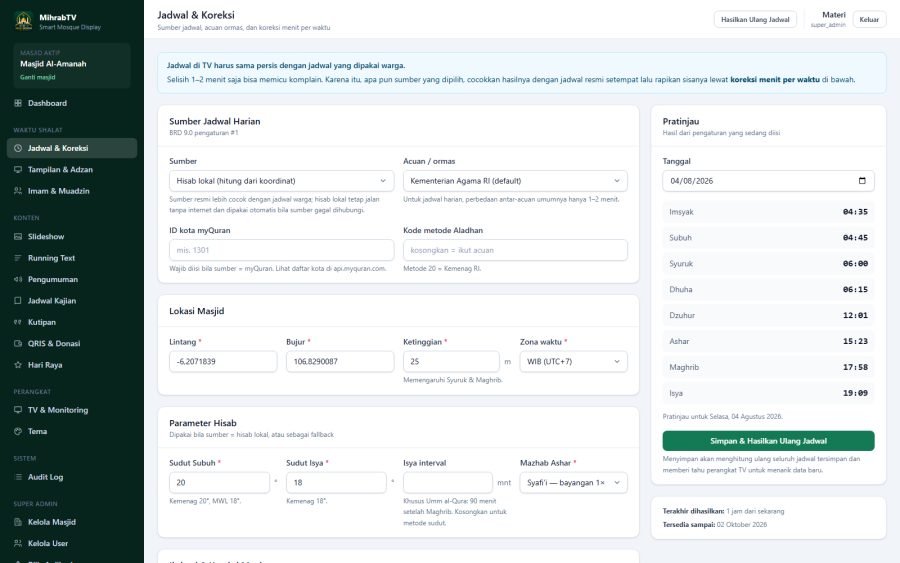Click the quote icon beside Kutipan
Image resolution: width=900 pixels, height=563 pixels.
click(x=18, y=323)
